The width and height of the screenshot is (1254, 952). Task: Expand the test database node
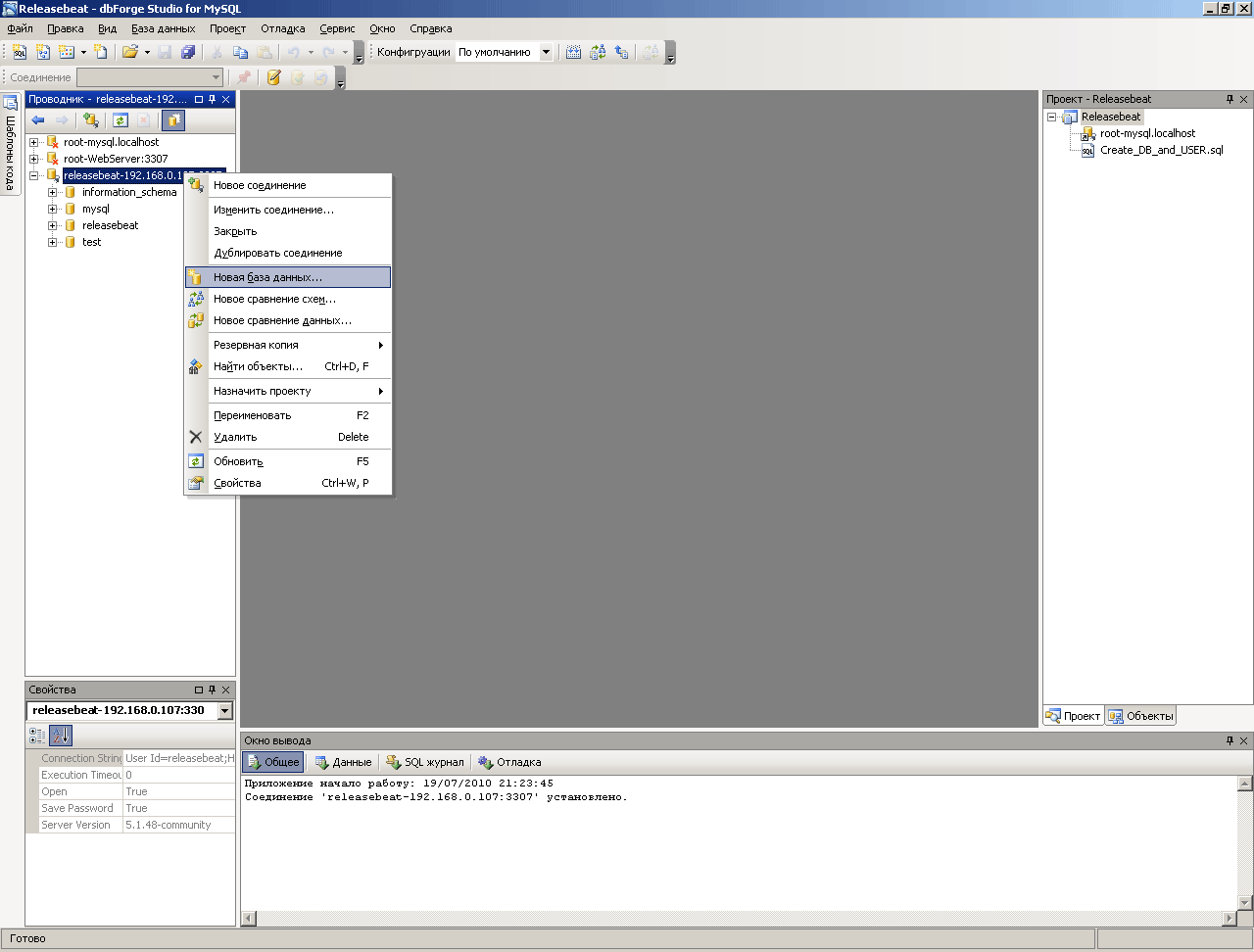coord(53,242)
